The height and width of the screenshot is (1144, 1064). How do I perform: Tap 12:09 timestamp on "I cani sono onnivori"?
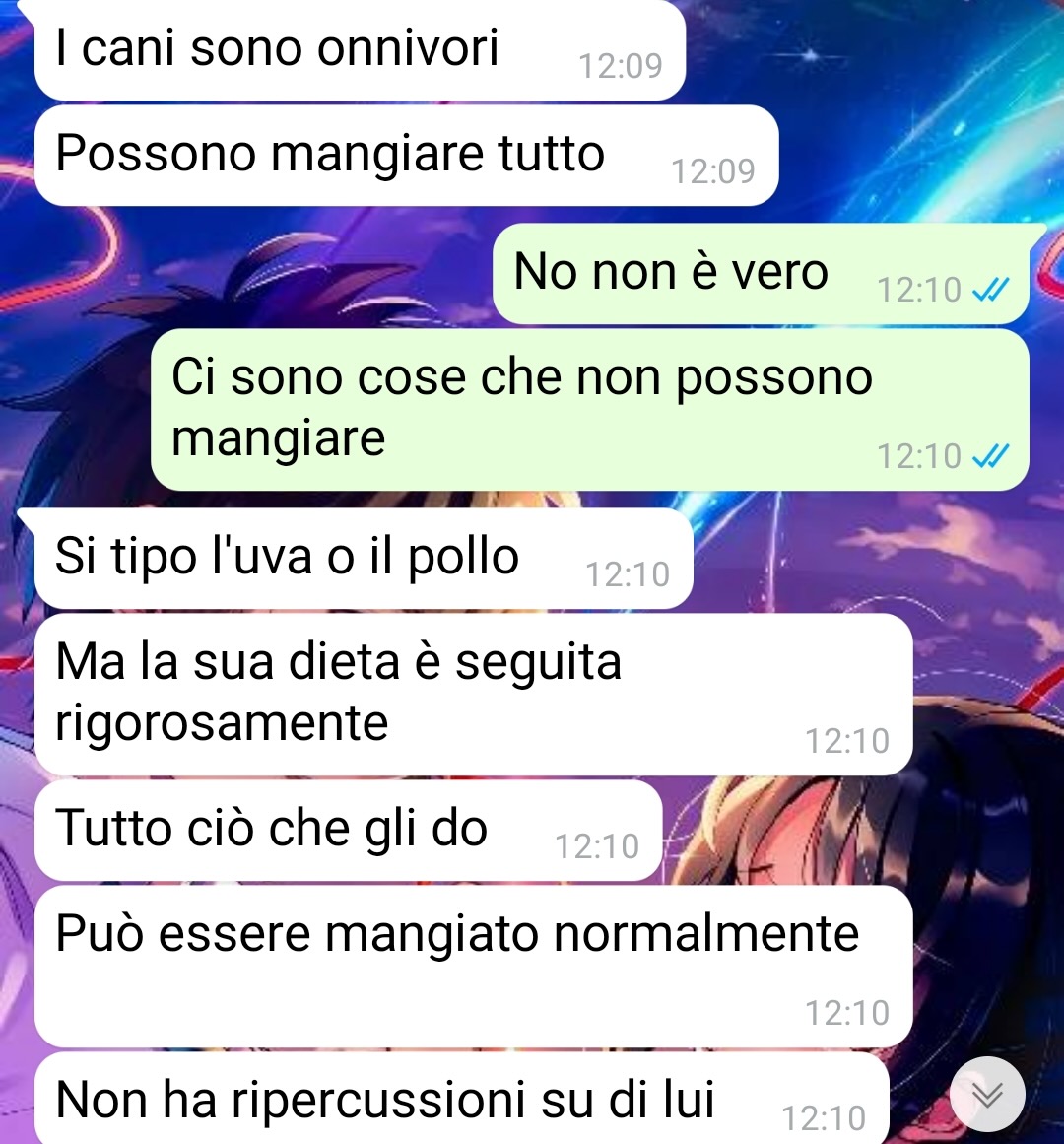621,66
